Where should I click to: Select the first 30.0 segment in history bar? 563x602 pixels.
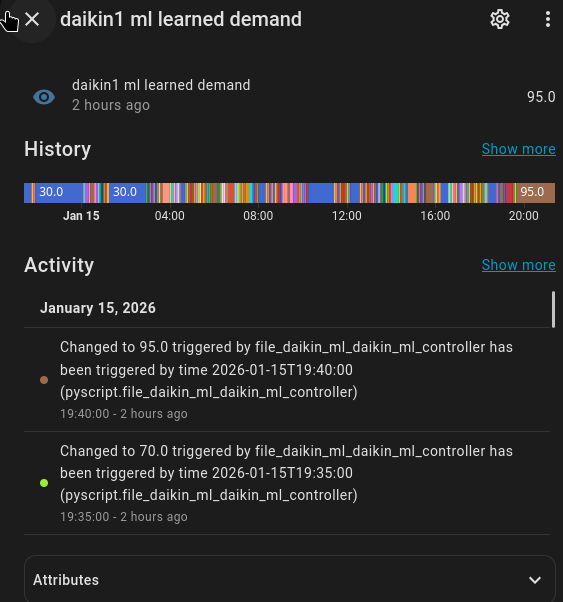(x=58, y=192)
